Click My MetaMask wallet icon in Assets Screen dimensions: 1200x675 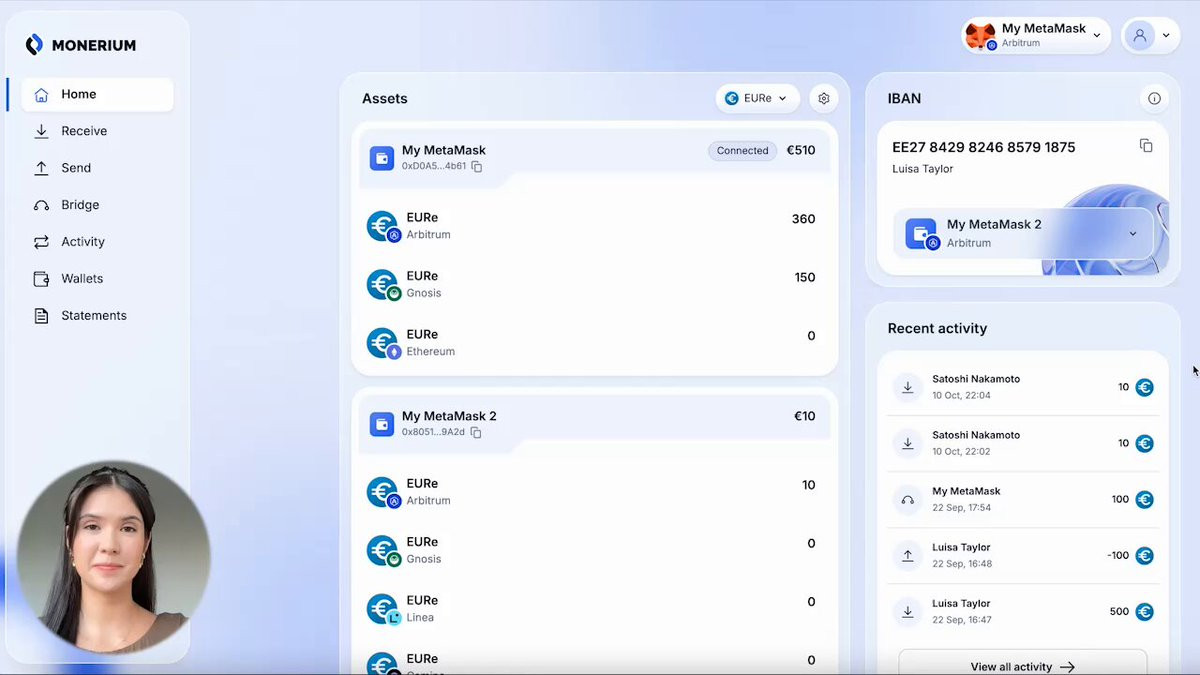[382, 158]
